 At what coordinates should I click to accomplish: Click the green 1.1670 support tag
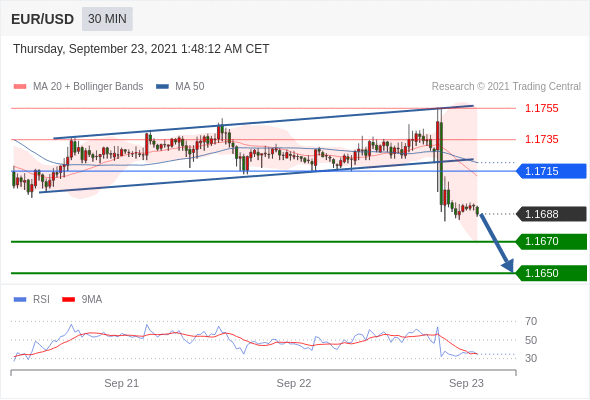coord(551,241)
